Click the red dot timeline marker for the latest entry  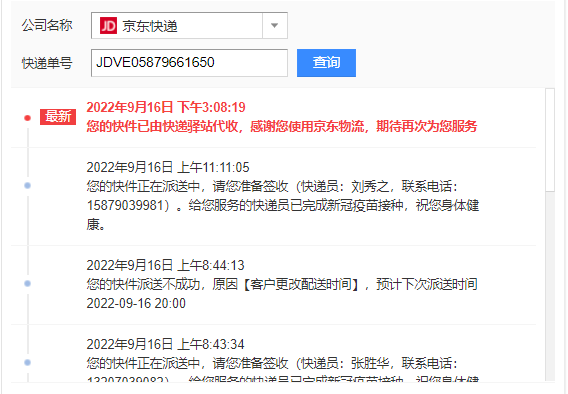(x=27, y=118)
